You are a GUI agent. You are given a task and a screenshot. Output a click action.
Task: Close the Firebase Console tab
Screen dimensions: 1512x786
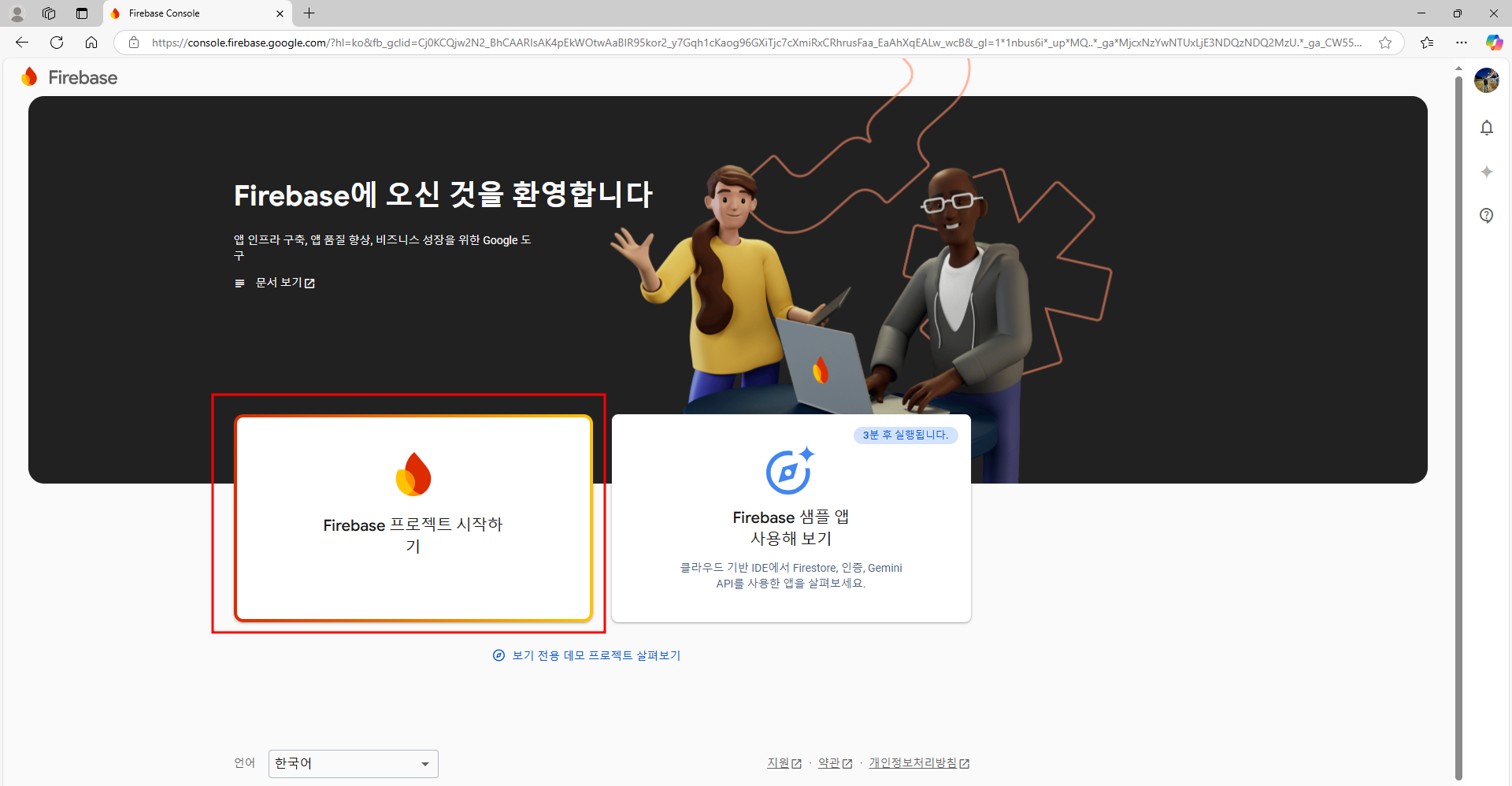(280, 13)
